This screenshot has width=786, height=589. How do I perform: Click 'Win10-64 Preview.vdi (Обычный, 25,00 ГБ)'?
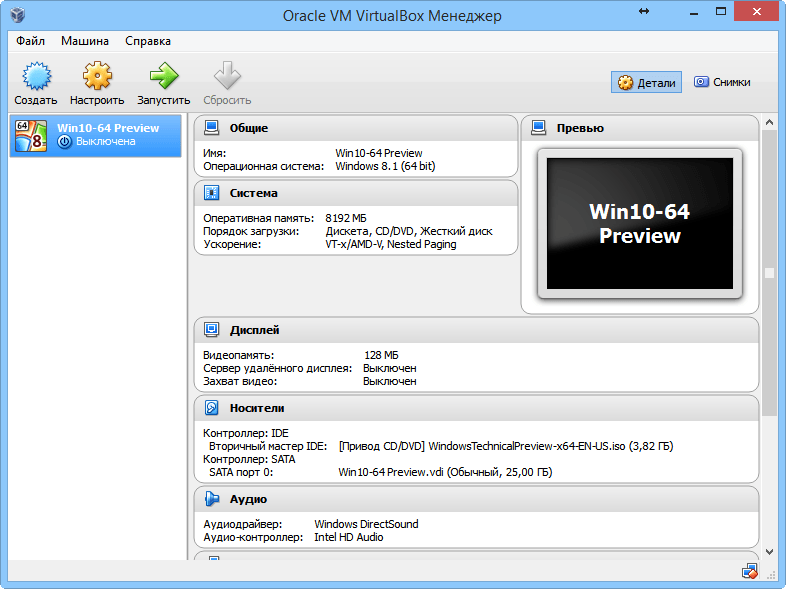pyautogui.click(x=445, y=472)
